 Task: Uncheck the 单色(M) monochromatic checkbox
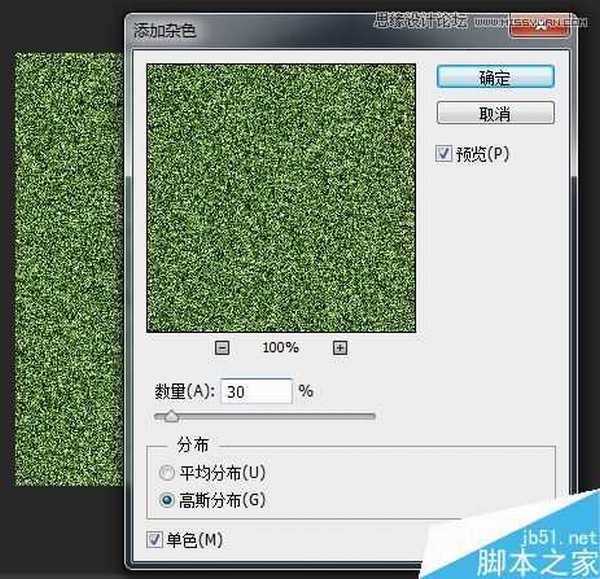155,540
